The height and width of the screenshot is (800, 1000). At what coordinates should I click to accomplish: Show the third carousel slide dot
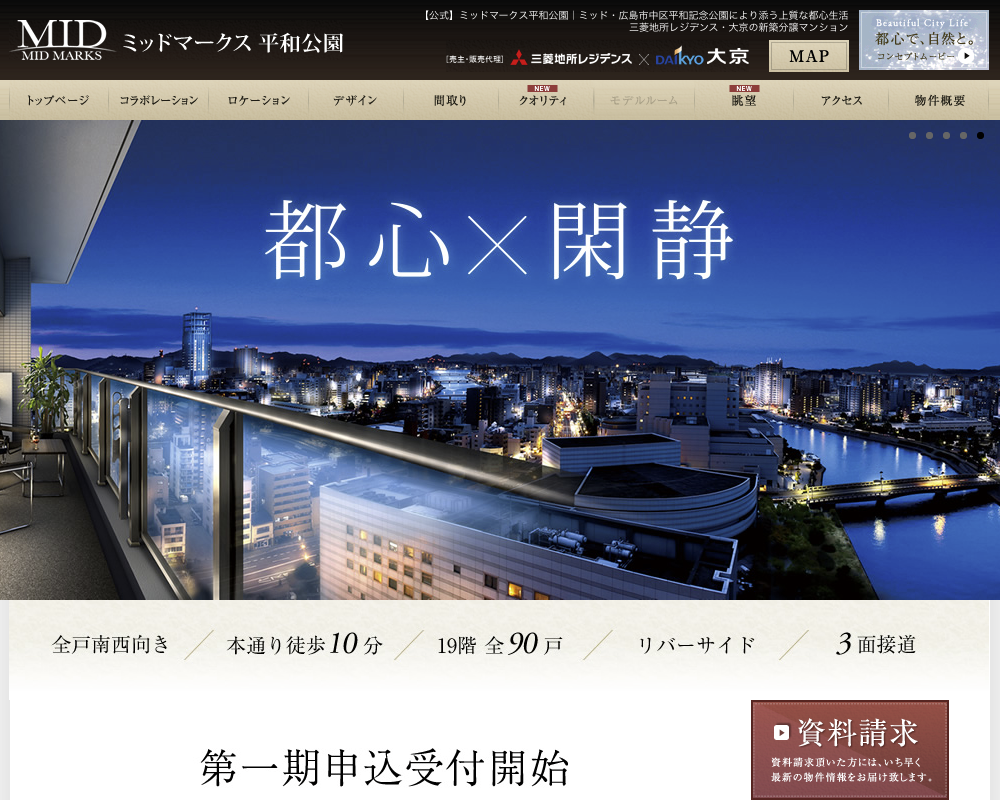point(946,135)
